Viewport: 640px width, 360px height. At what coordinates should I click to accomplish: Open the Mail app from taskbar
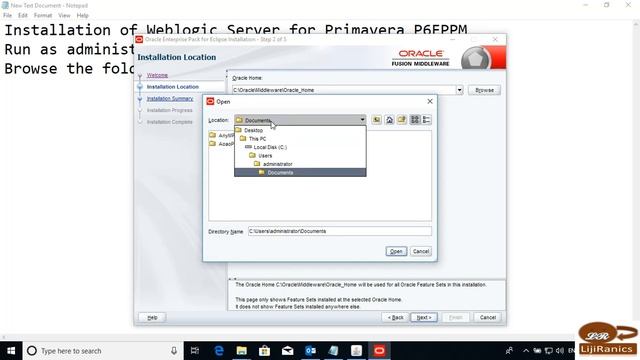coord(287,351)
